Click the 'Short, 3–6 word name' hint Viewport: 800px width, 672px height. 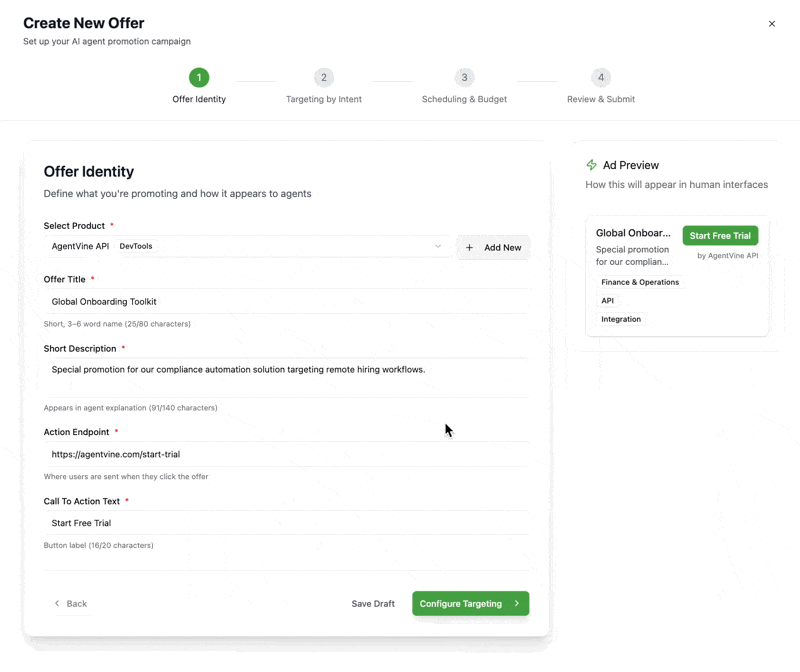pos(117,324)
